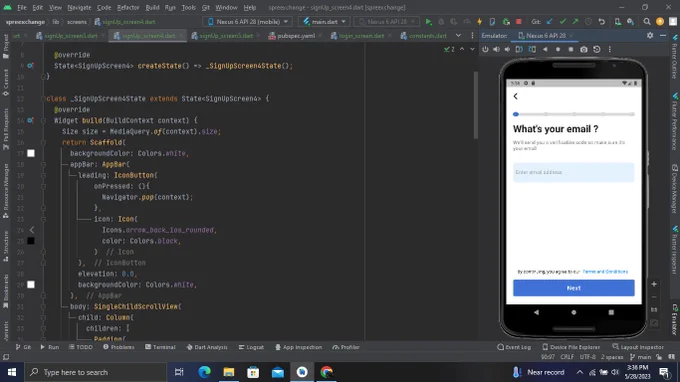Image resolution: width=680 pixels, height=382 pixels.
Task: Open Search Everywhere magnifier icon
Action: click(x=647, y=21)
